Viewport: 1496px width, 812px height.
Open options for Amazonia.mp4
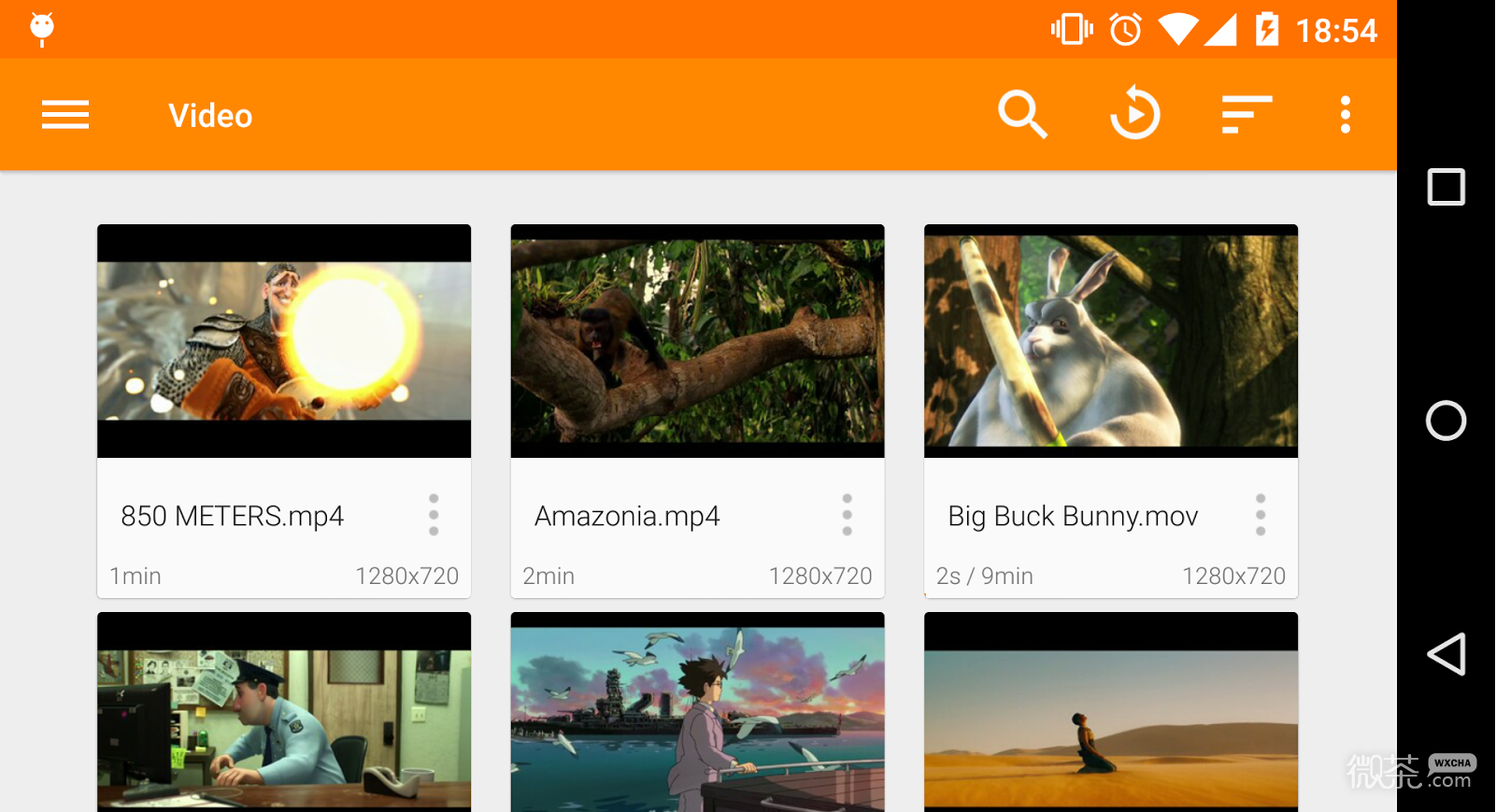coord(847,515)
